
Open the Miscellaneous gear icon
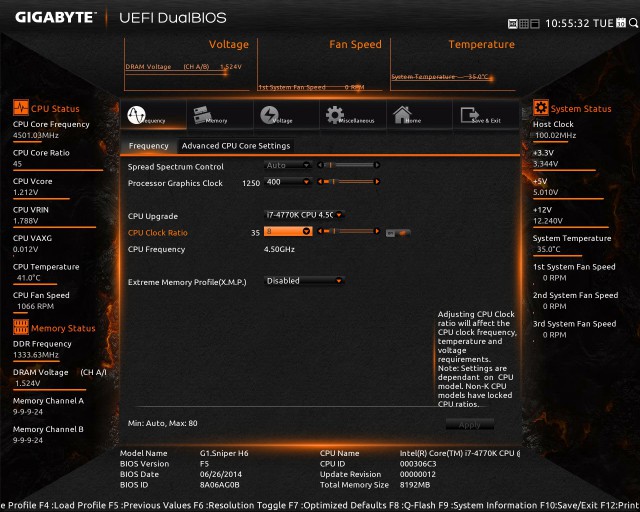(x=335, y=115)
